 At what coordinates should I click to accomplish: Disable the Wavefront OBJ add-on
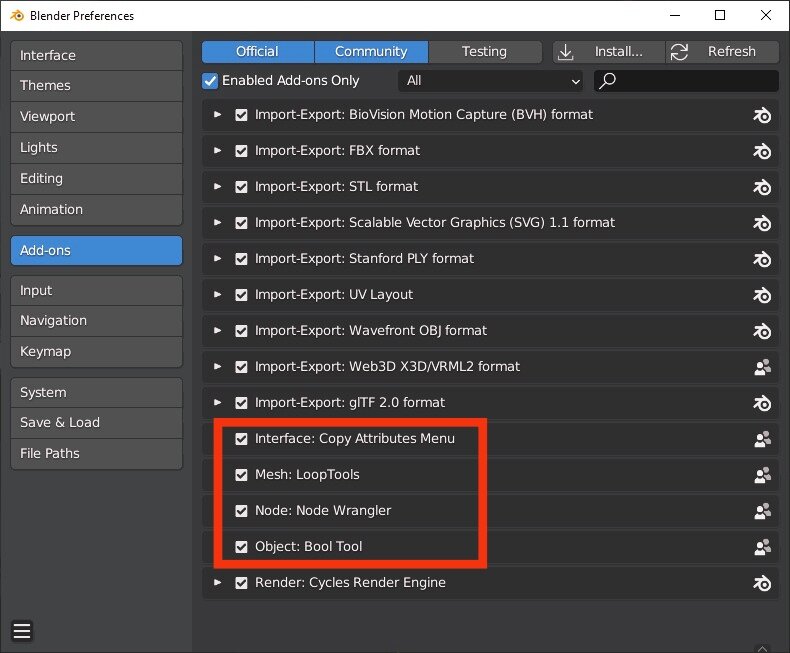(x=241, y=331)
